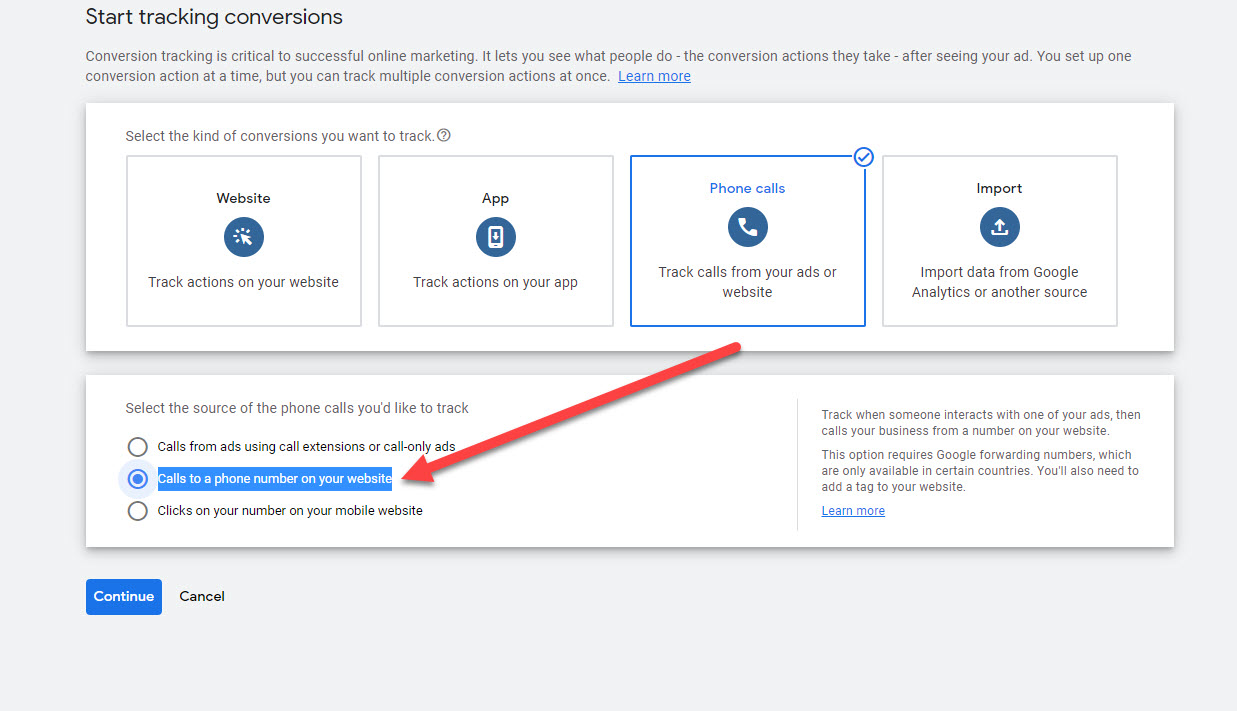Click the Cancel button
This screenshot has height=711, width=1237.
click(x=202, y=596)
